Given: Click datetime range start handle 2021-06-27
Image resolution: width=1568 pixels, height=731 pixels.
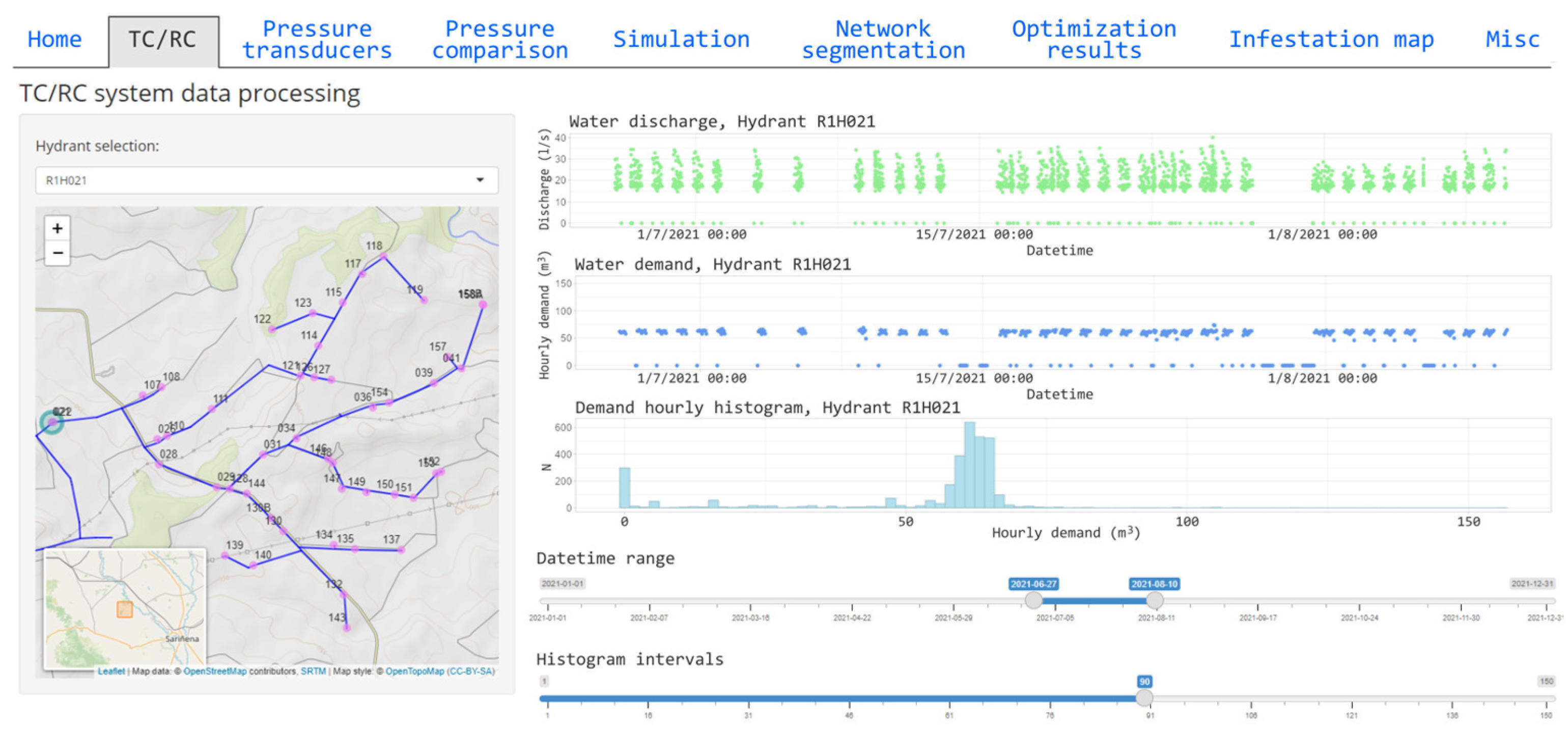Looking at the screenshot, I should coord(1033,601).
